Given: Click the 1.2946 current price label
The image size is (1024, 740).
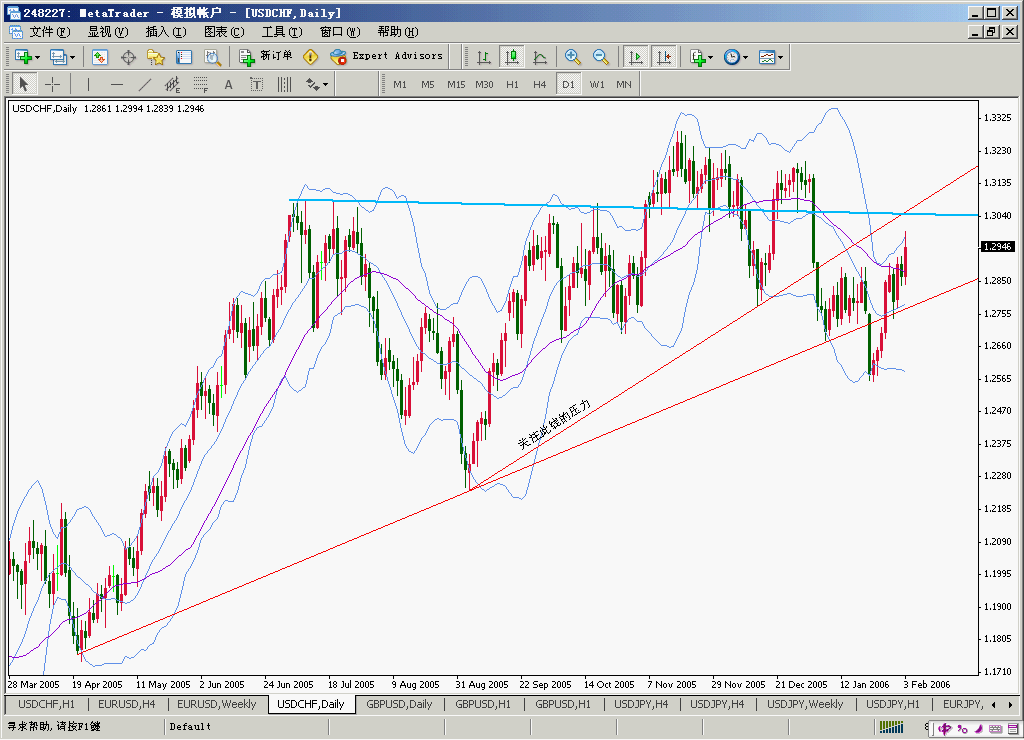Looking at the screenshot, I should (998, 246).
